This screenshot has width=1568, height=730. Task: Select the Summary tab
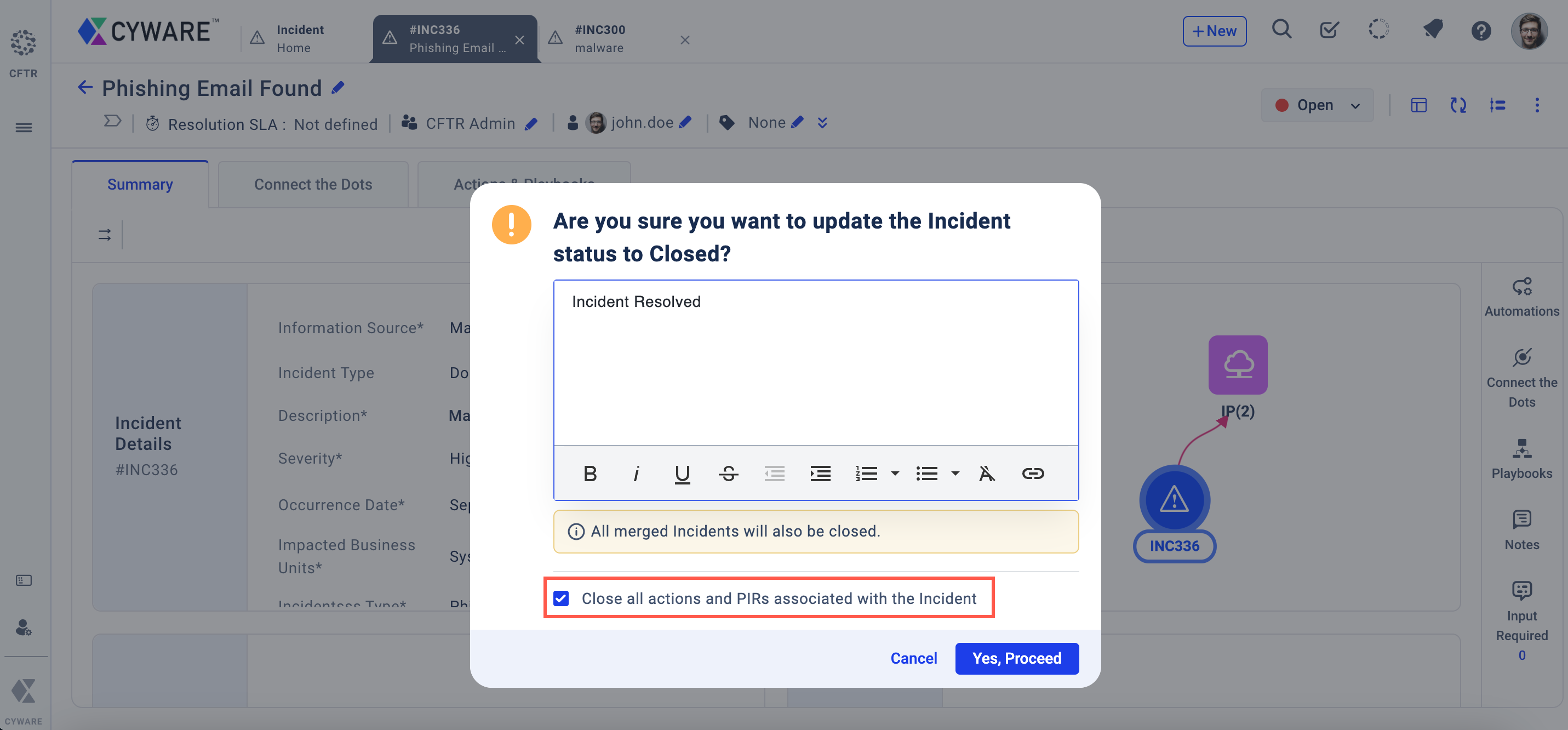click(x=140, y=183)
